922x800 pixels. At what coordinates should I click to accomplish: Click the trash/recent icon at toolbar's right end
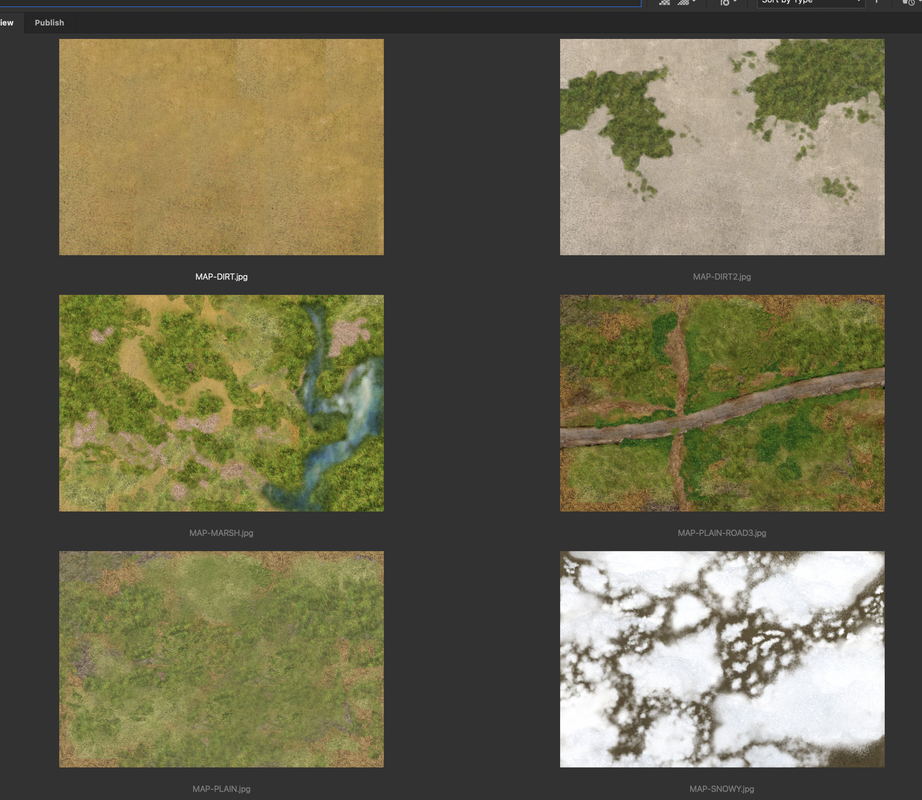click(909, 2)
